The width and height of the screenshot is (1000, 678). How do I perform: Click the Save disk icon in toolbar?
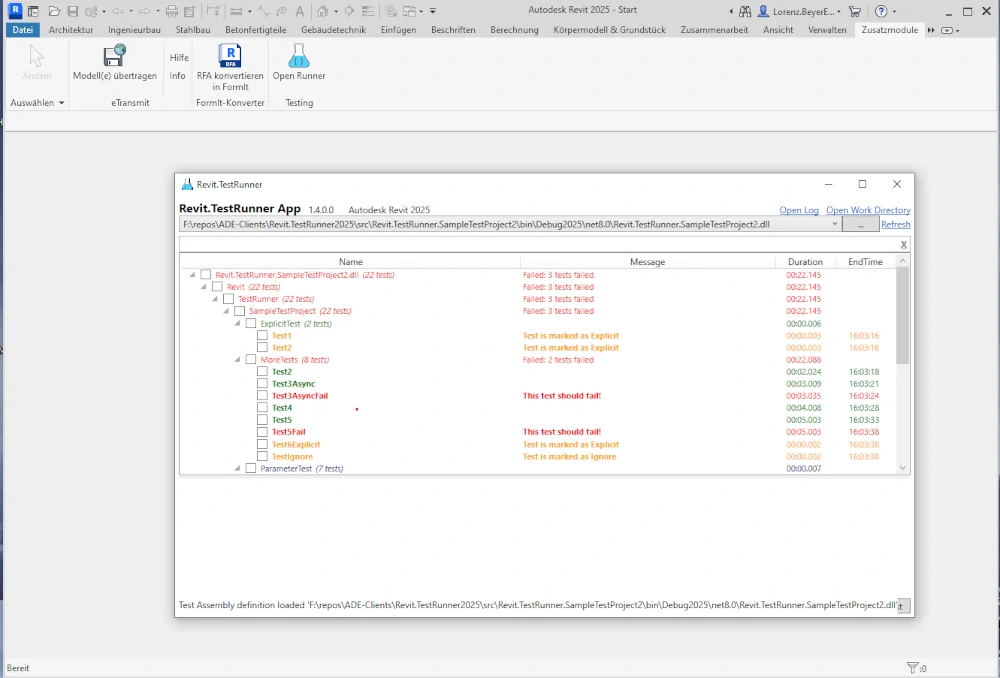[x=73, y=11]
